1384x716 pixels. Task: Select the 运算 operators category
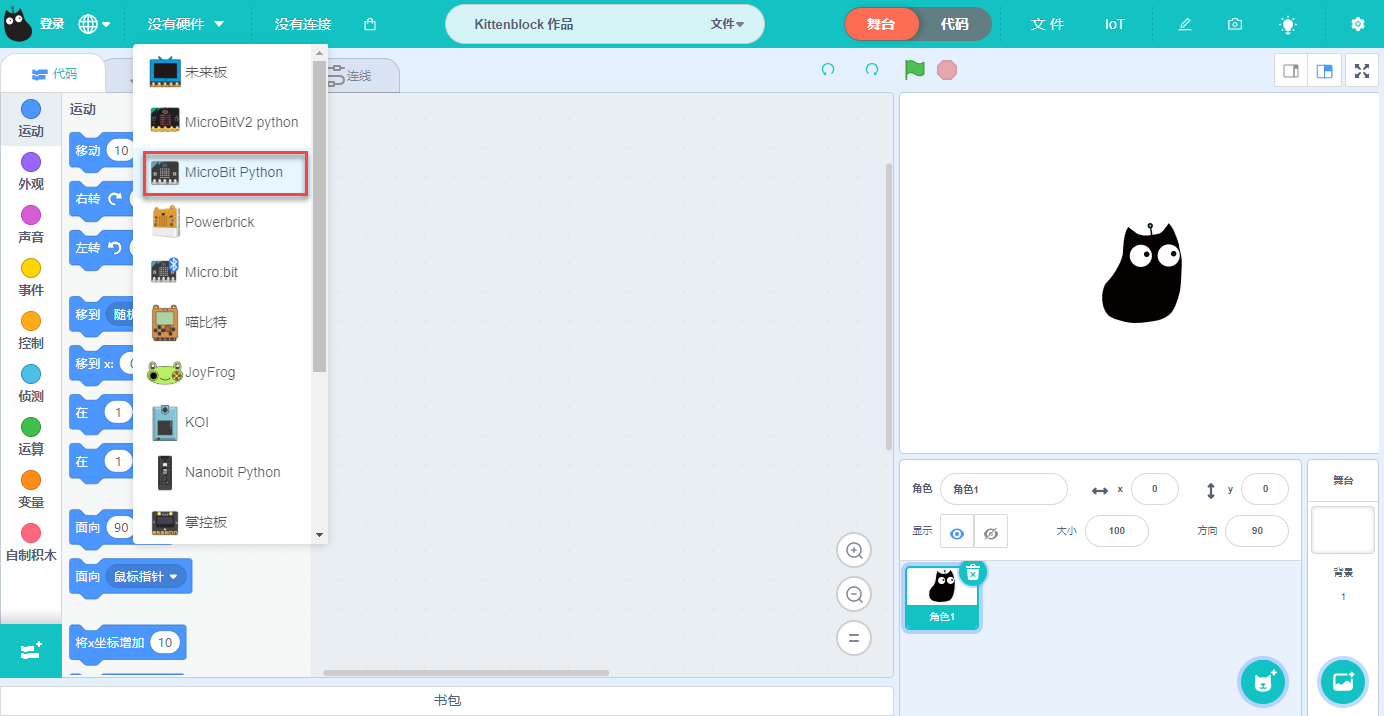coord(31,437)
